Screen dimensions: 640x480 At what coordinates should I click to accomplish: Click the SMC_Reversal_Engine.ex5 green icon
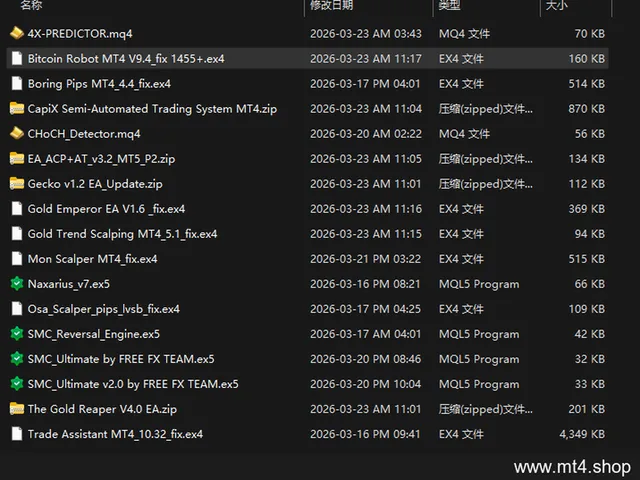click(17, 334)
